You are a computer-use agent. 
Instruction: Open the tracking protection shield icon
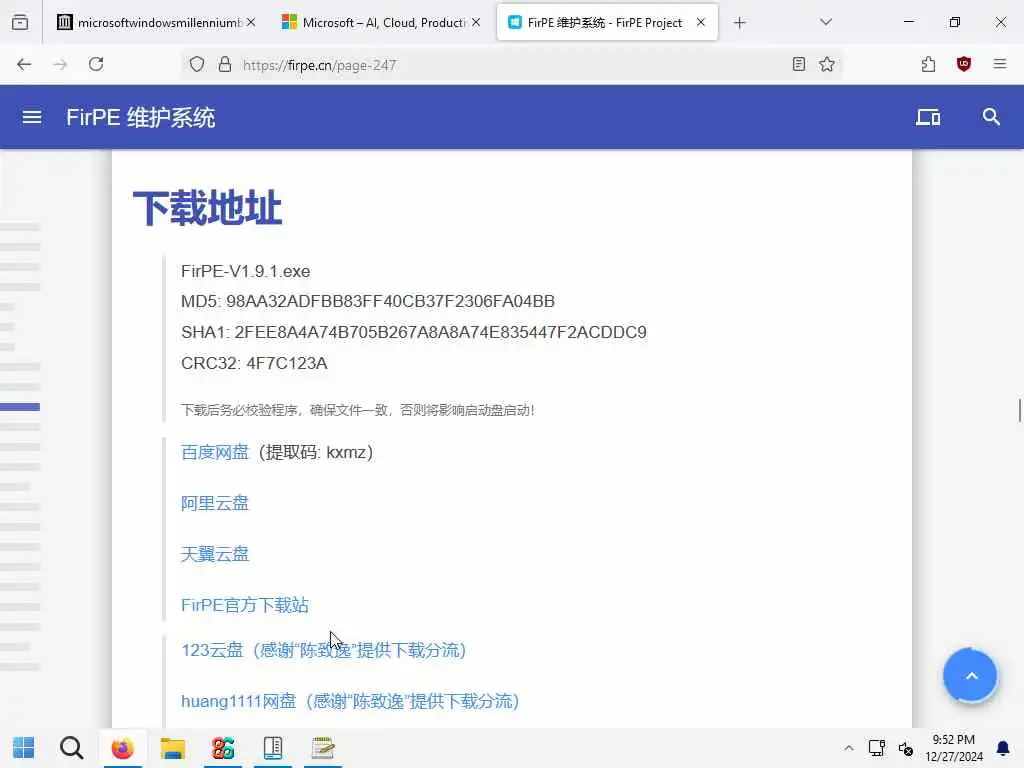197,64
